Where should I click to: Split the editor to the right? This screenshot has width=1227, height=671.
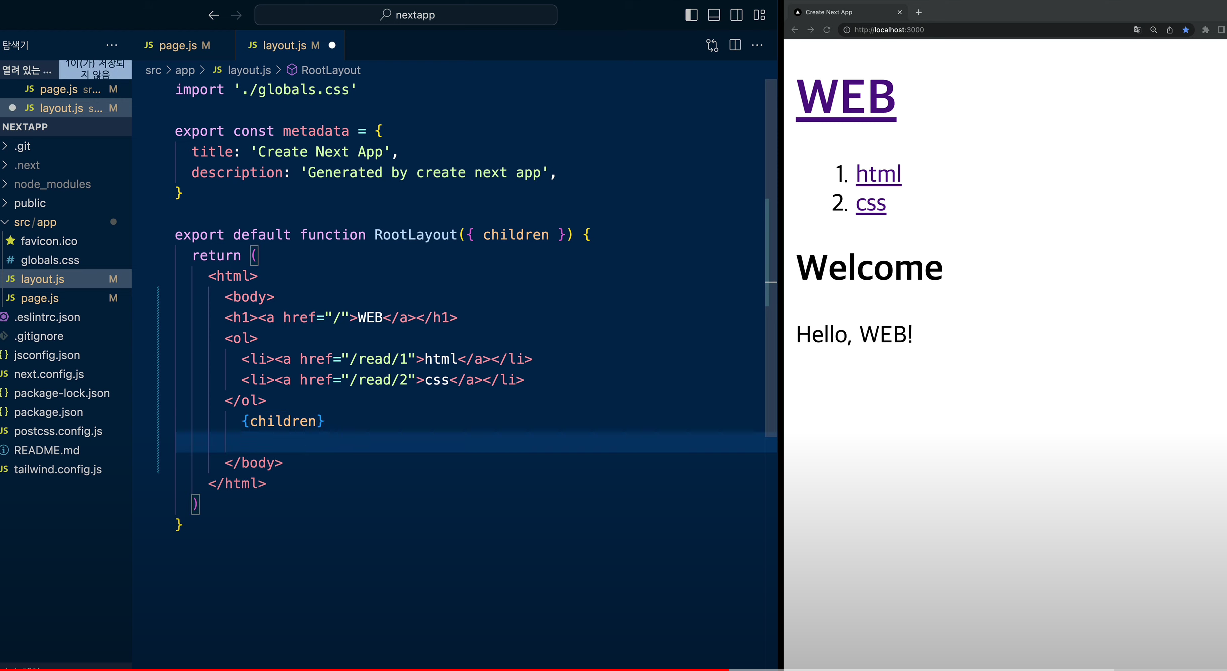point(735,45)
